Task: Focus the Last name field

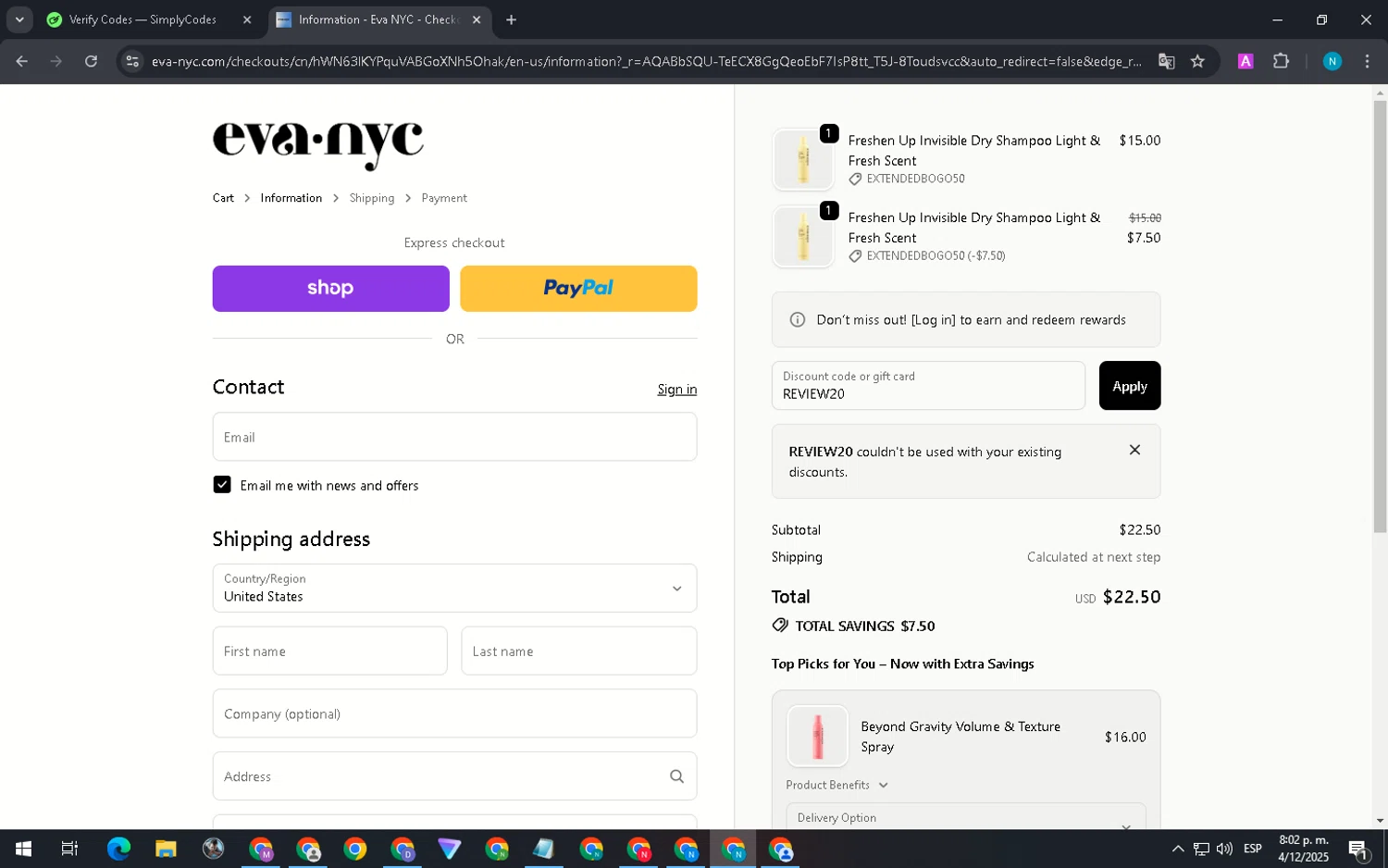Action: pyautogui.click(x=578, y=651)
